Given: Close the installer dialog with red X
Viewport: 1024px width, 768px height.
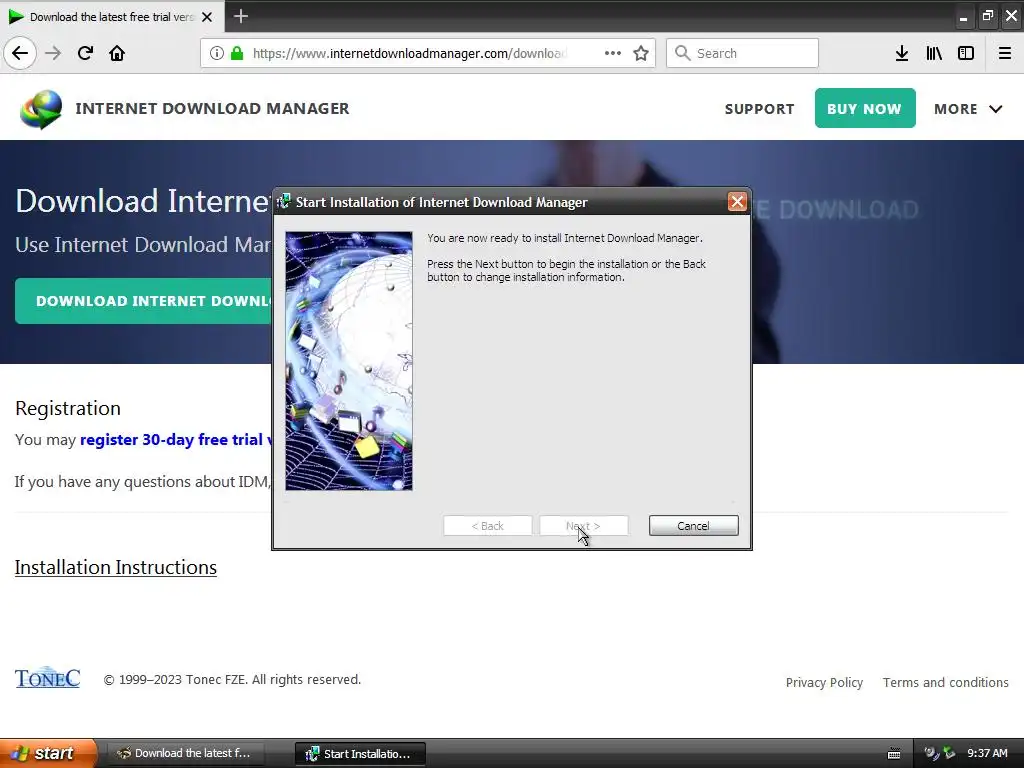Looking at the screenshot, I should click(737, 202).
